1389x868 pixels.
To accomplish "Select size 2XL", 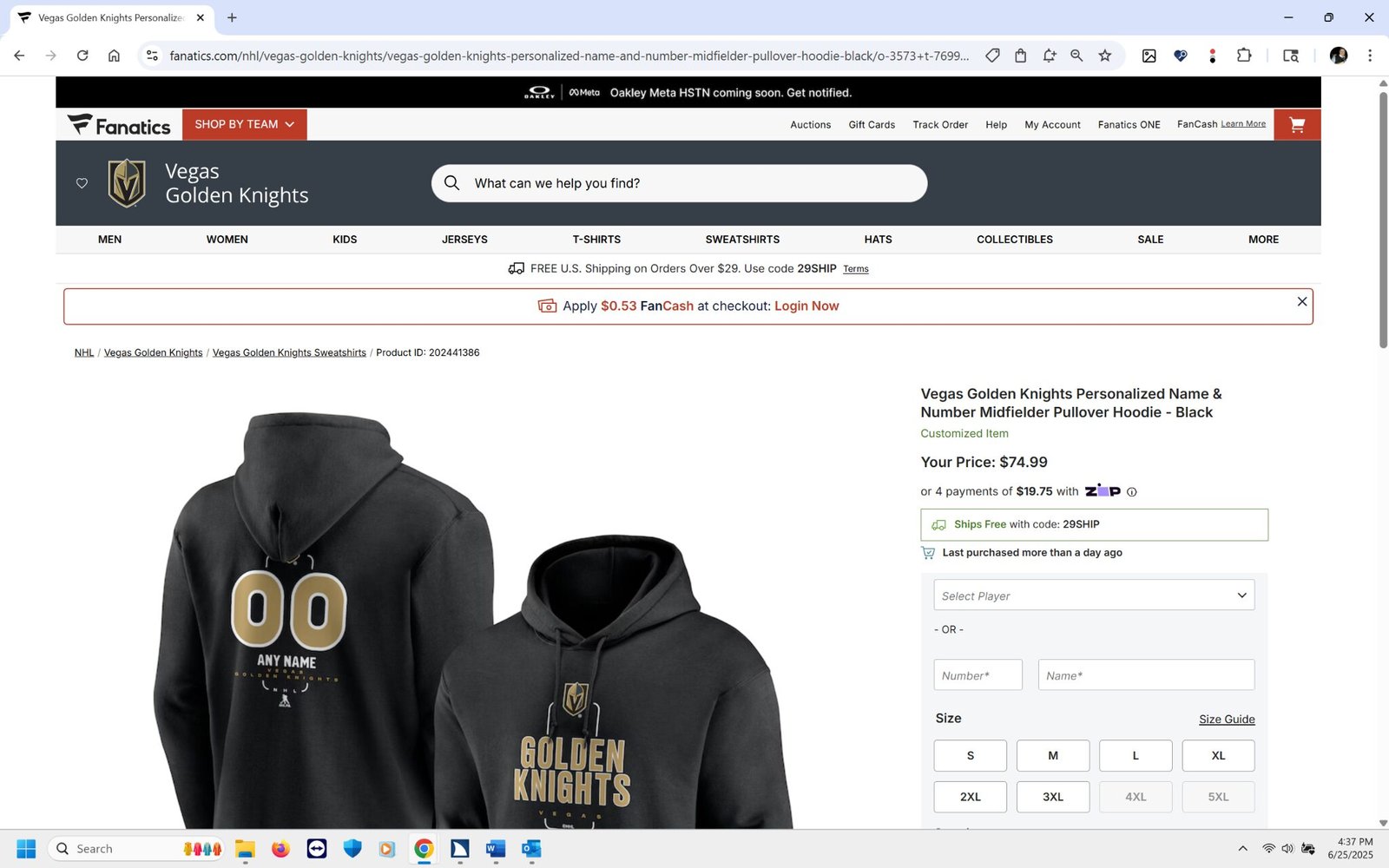I will coord(971,797).
